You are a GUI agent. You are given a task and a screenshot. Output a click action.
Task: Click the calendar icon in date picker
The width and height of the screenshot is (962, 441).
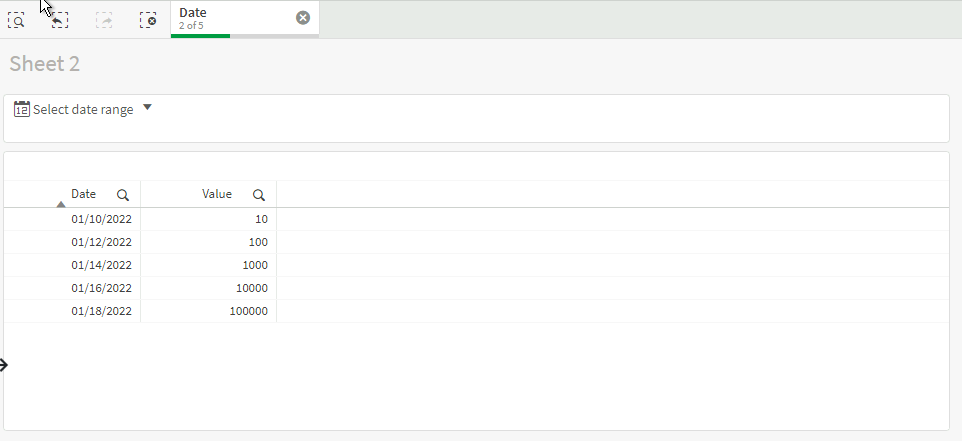tap(21, 109)
